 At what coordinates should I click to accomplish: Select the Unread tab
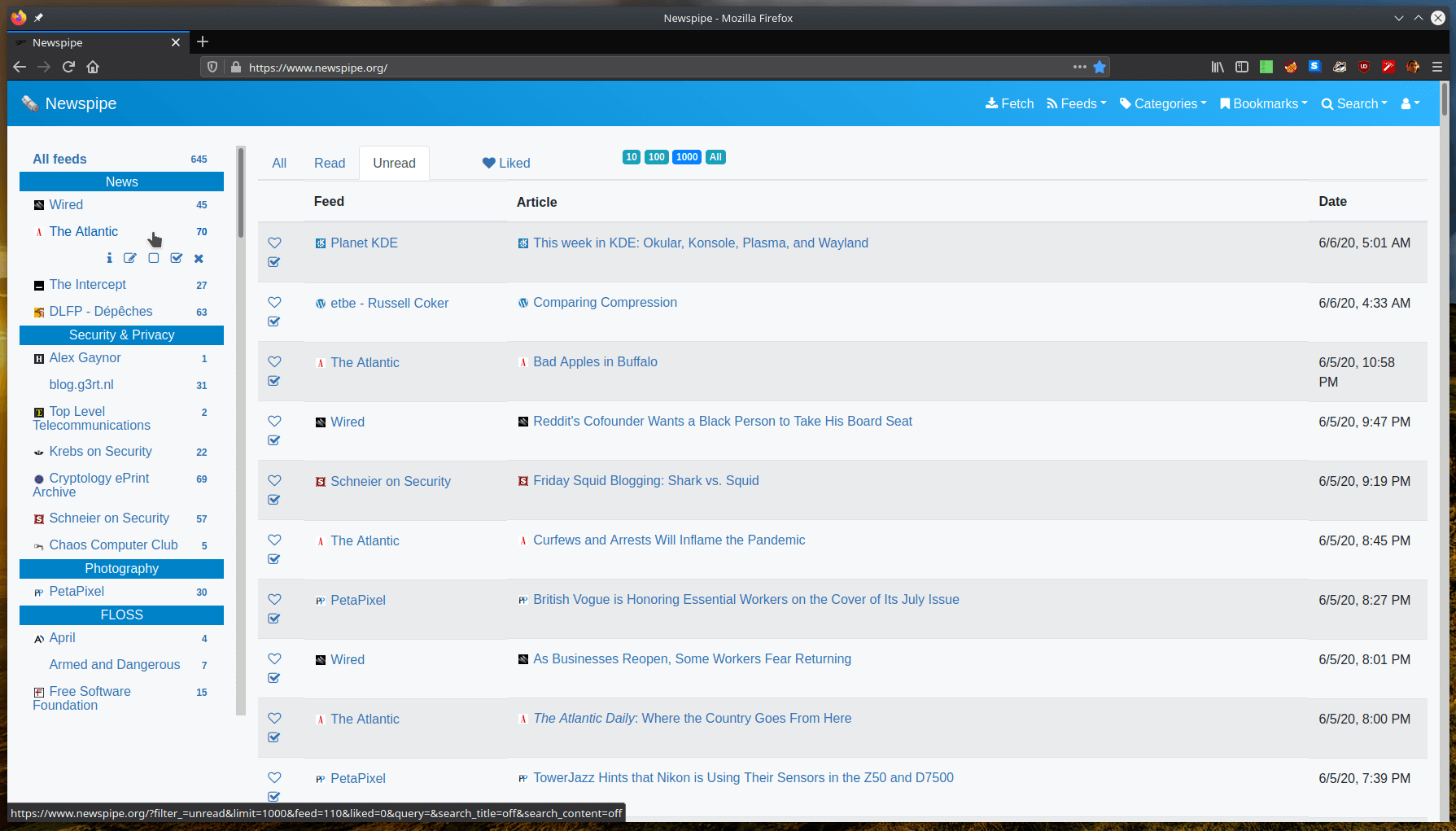coord(395,163)
